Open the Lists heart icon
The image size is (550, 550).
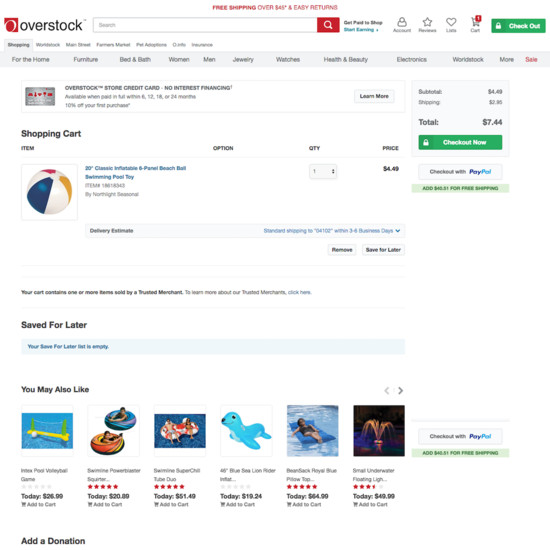tap(451, 25)
